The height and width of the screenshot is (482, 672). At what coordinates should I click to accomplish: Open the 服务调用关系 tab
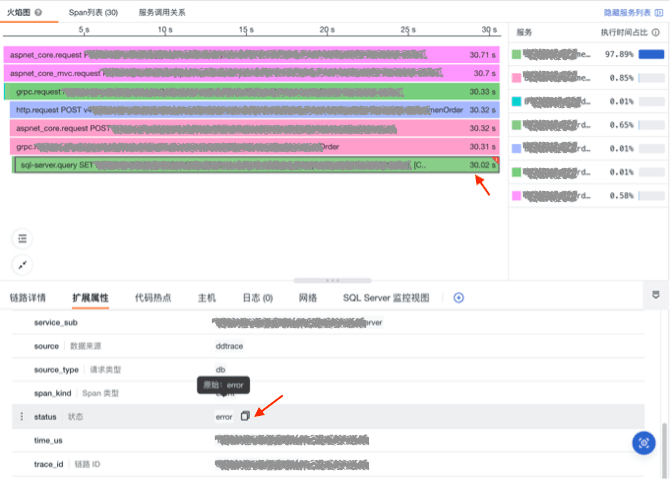tap(162, 12)
